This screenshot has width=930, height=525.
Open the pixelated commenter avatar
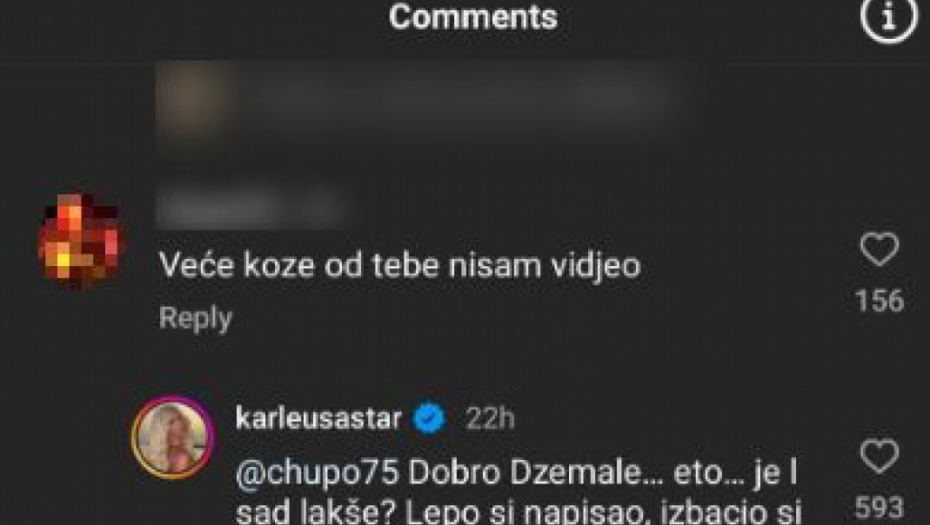[78, 242]
